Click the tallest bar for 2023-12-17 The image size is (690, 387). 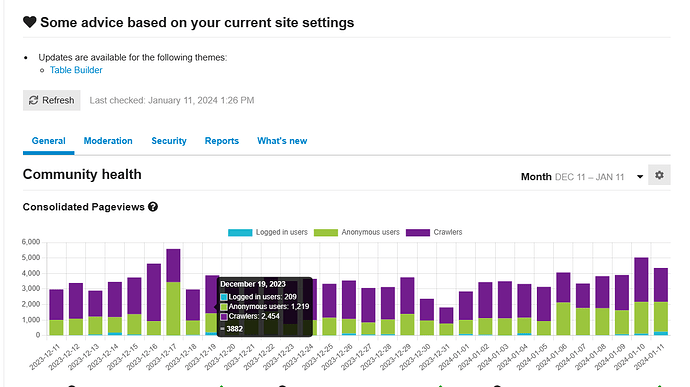(x=173, y=292)
